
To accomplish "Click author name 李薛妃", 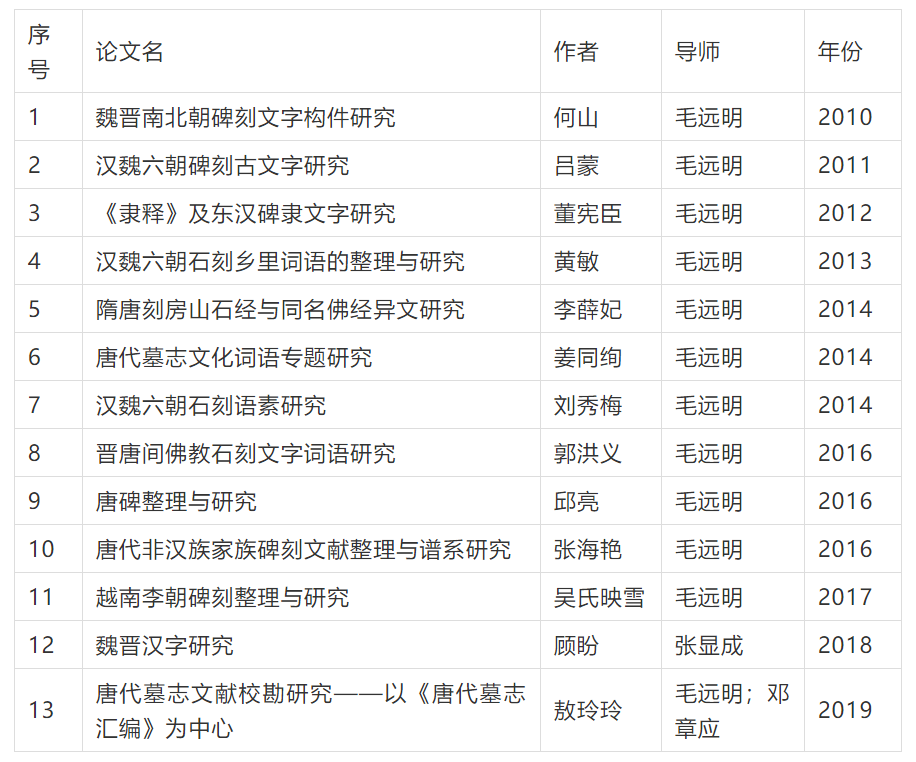I will coord(587,309).
